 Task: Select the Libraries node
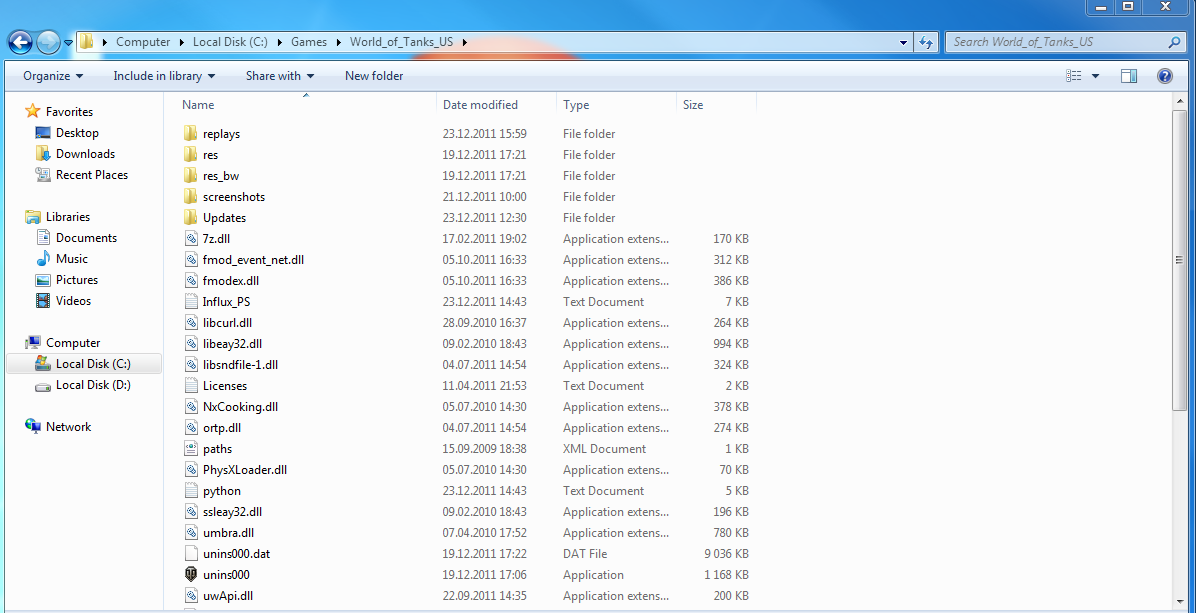click(x=67, y=217)
